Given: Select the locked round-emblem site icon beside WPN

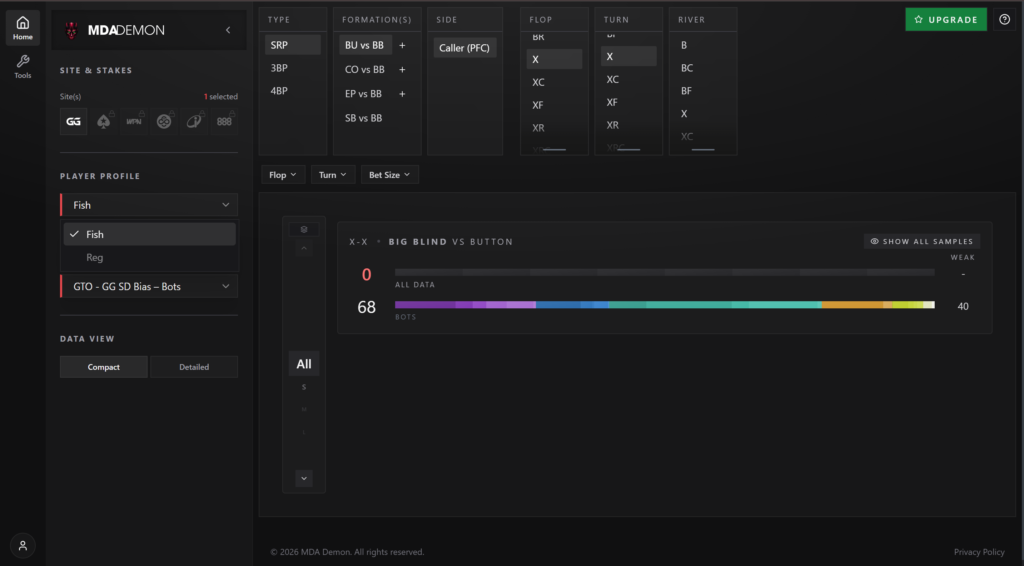Looking at the screenshot, I should coord(164,121).
